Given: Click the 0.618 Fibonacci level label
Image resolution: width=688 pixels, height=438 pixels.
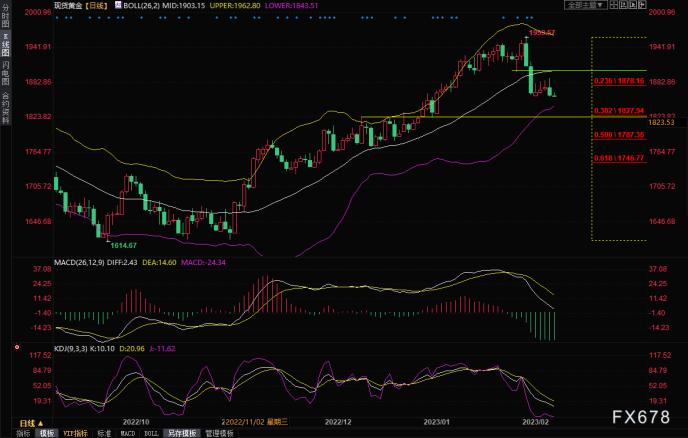Looking at the screenshot, I should [619, 158].
